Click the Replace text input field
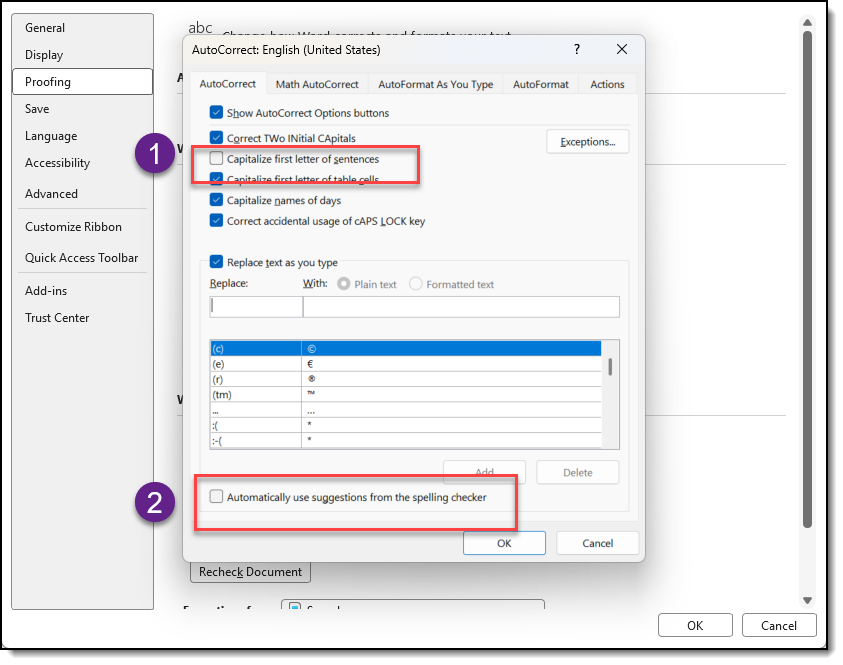The image size is (843, 665). point(256,307)
